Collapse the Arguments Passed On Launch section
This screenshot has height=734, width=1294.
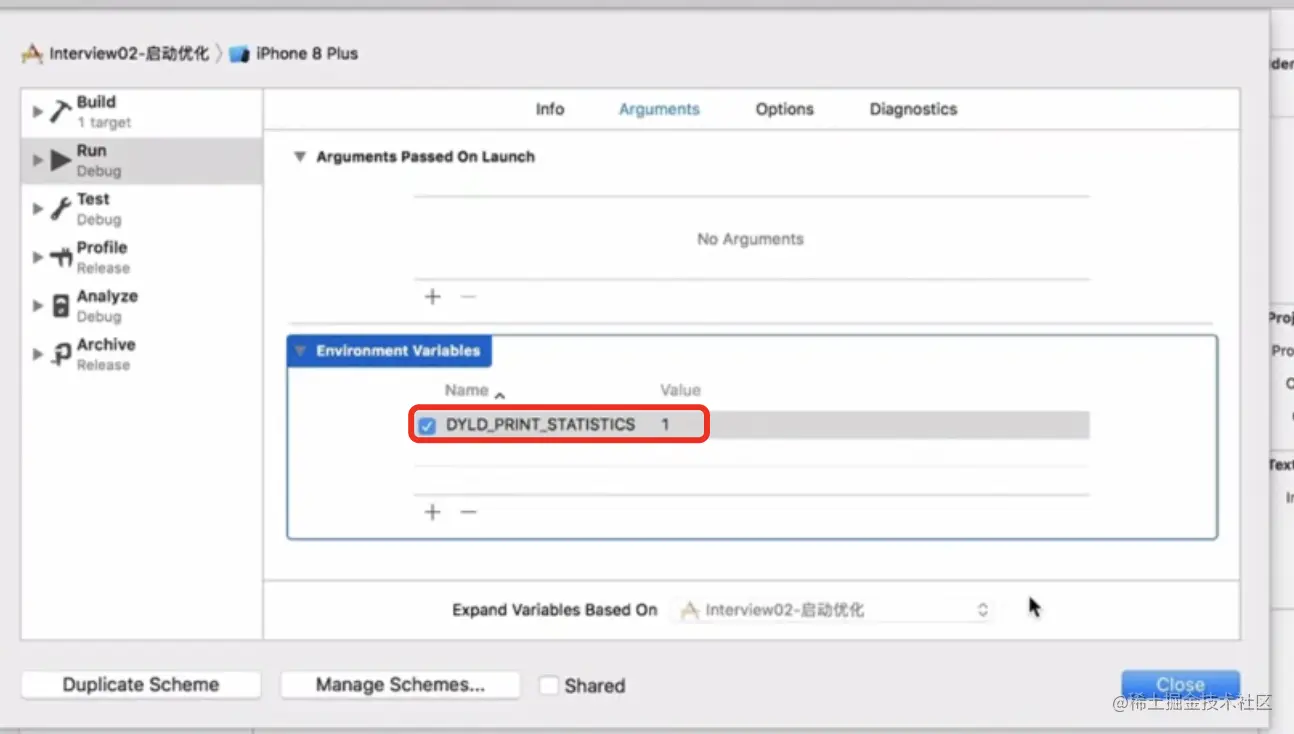tap(299, 157)
